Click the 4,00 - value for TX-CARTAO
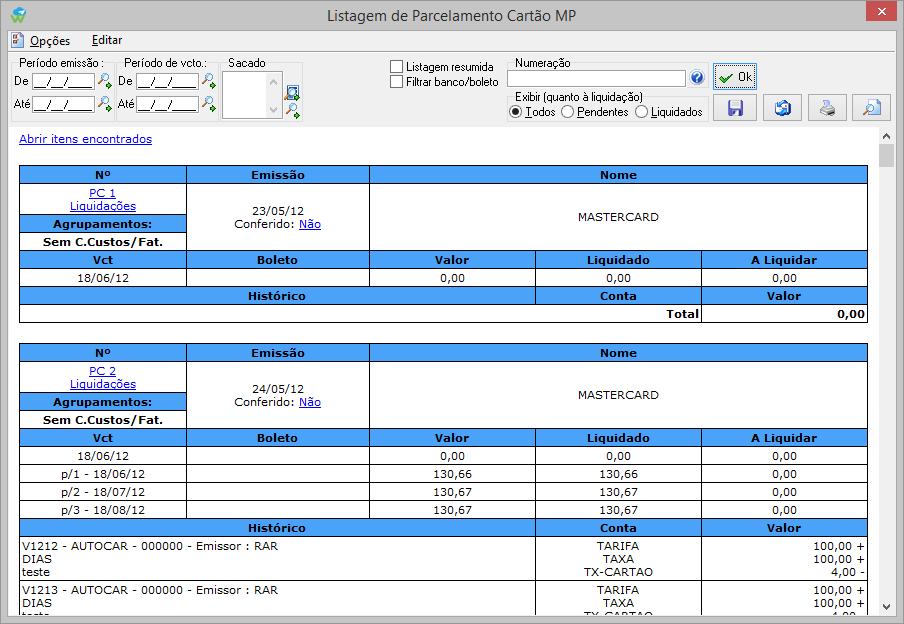The height and width of the screenshot is (624, 904). click(x=848, y=572)
